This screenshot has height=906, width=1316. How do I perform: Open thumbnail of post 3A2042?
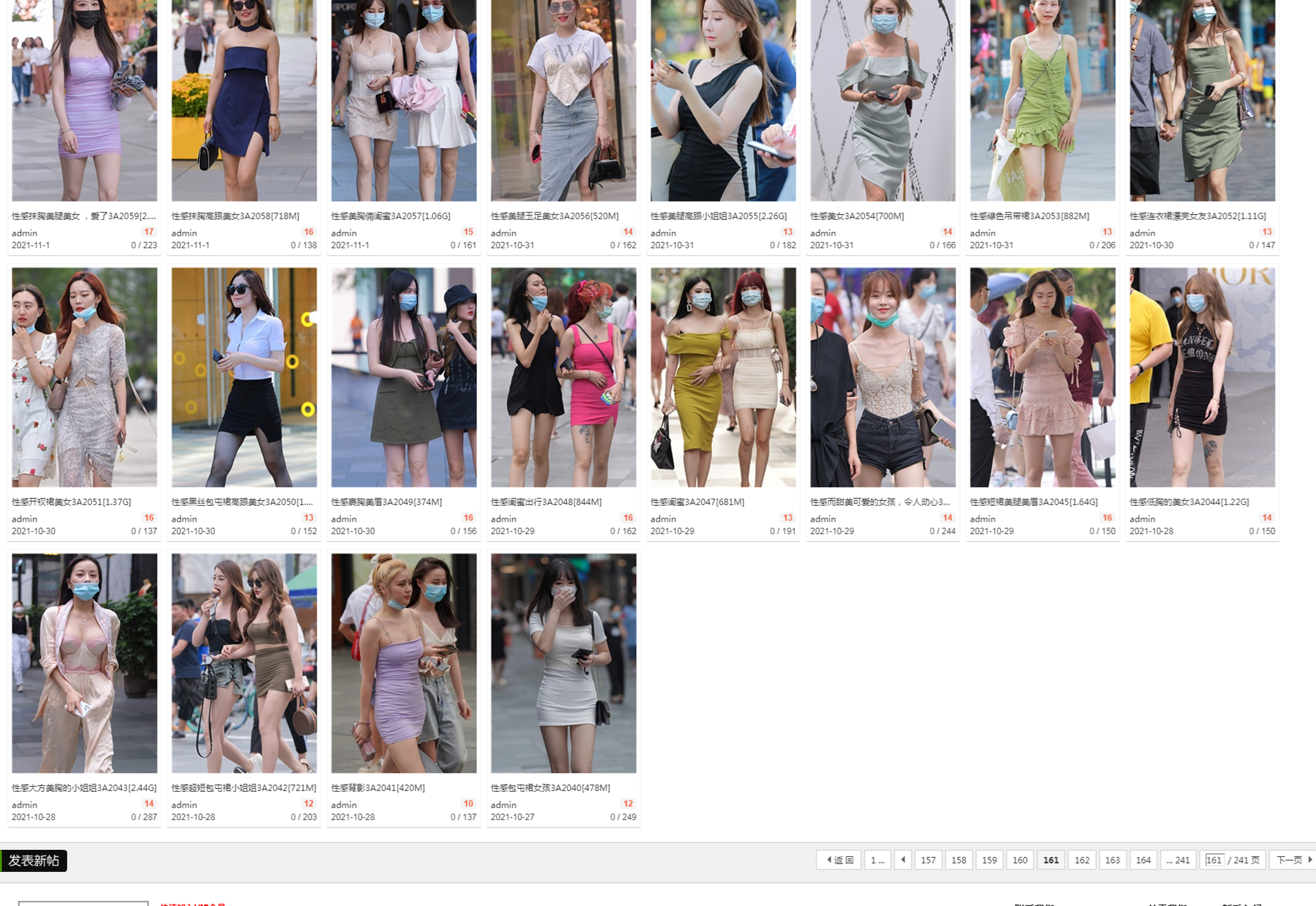[244, 663]
